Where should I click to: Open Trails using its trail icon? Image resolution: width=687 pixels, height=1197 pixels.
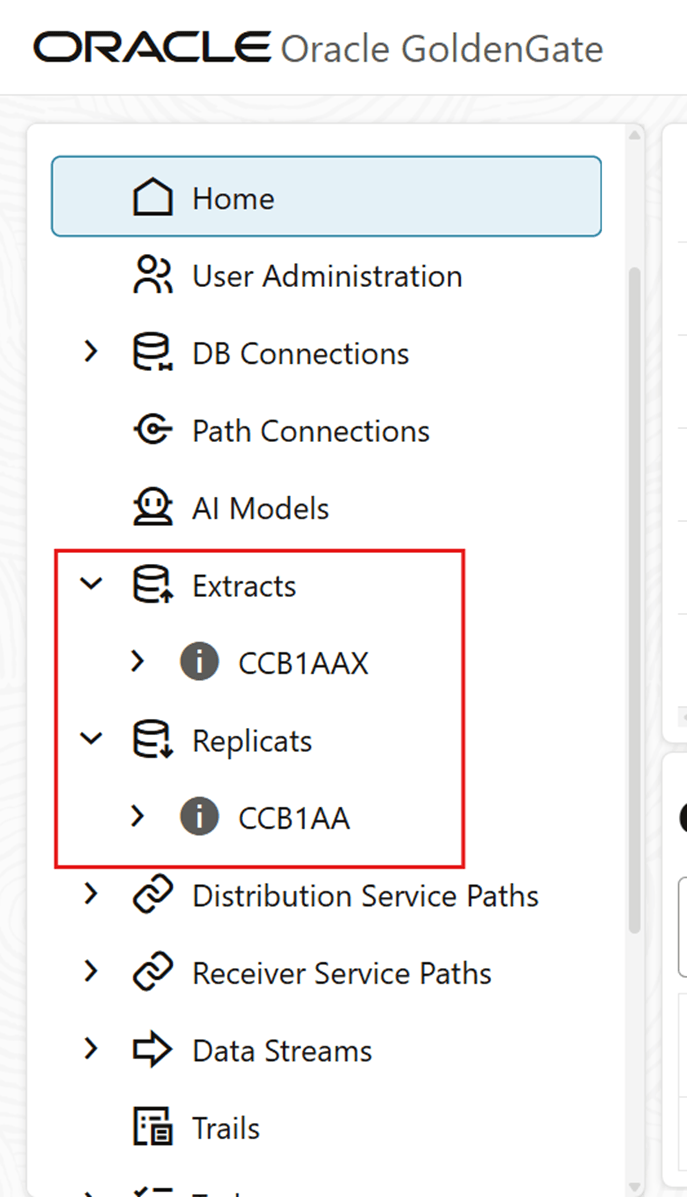click(151, 1127)
